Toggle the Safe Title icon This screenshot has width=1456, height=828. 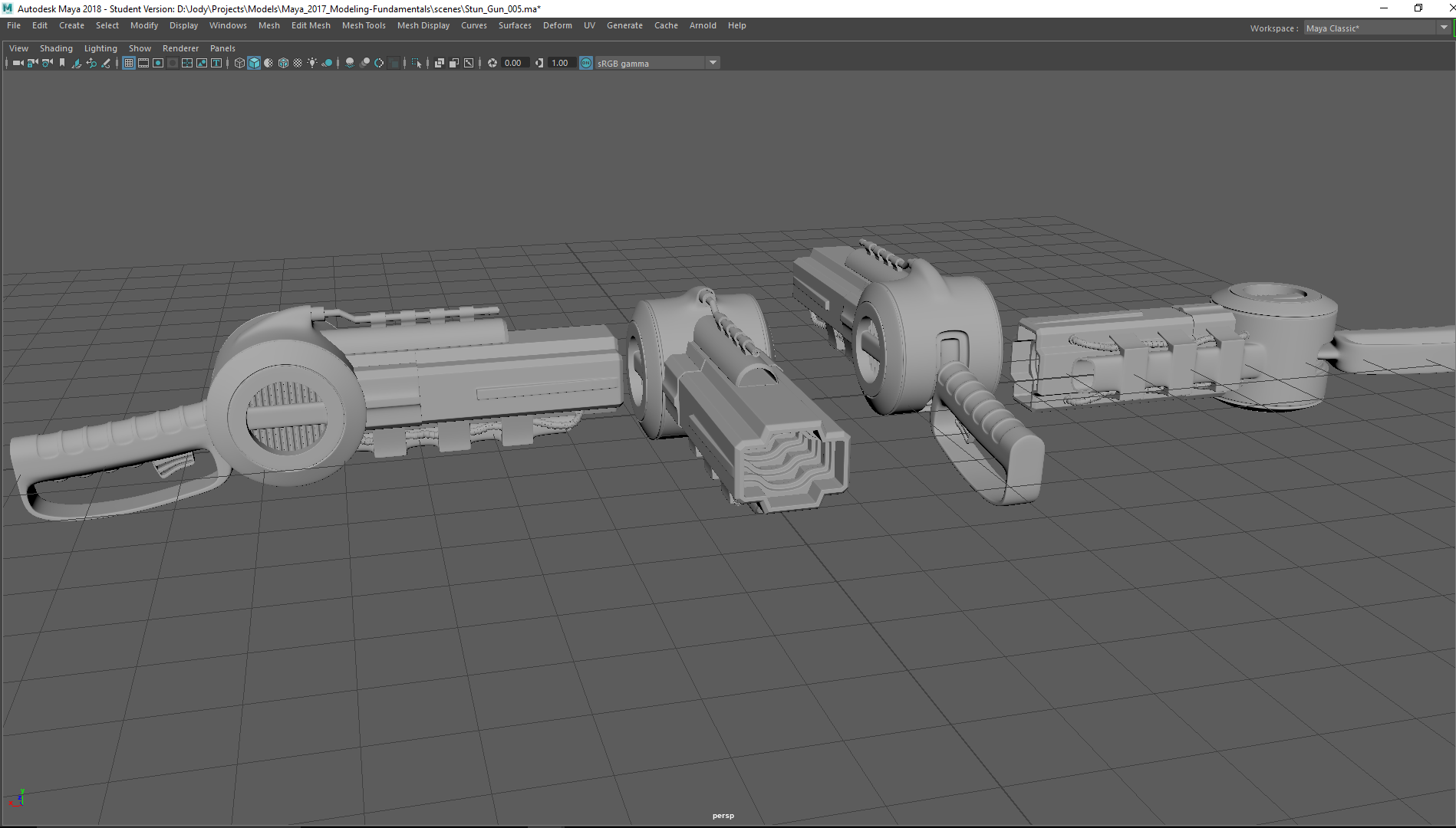pos(216,63)
